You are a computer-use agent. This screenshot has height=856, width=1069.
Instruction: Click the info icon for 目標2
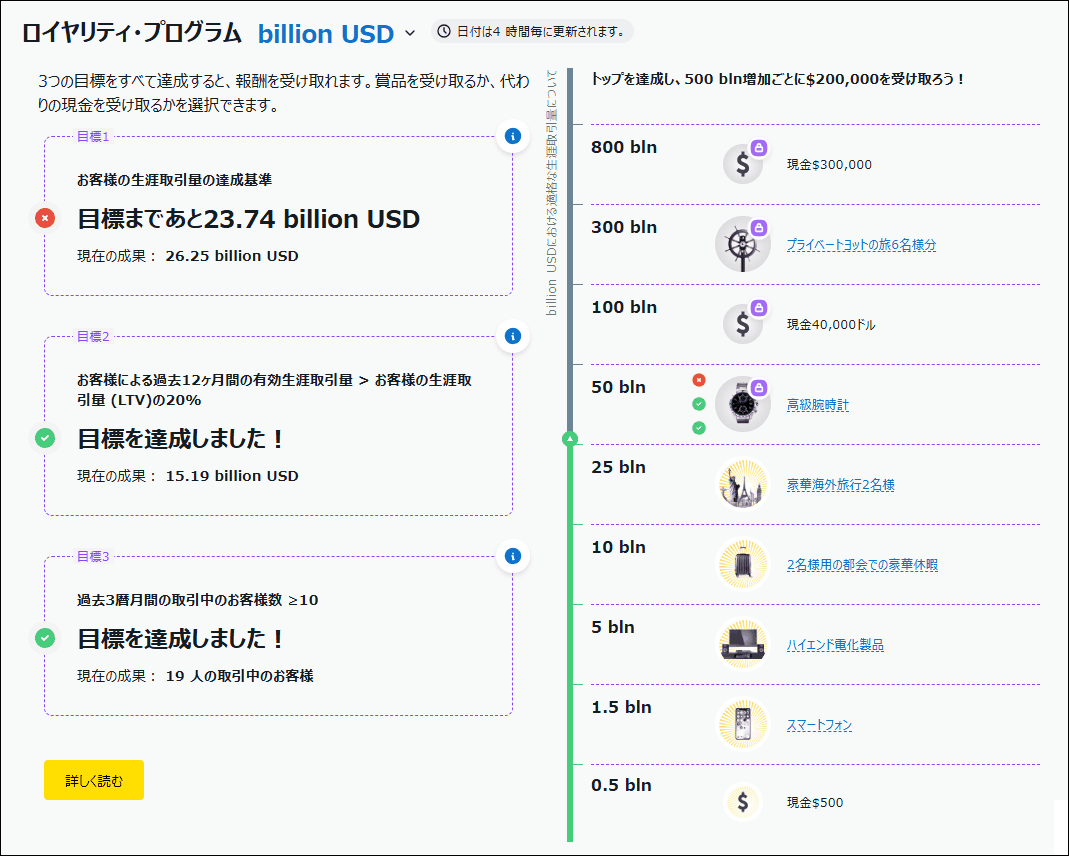pos(512,336)
